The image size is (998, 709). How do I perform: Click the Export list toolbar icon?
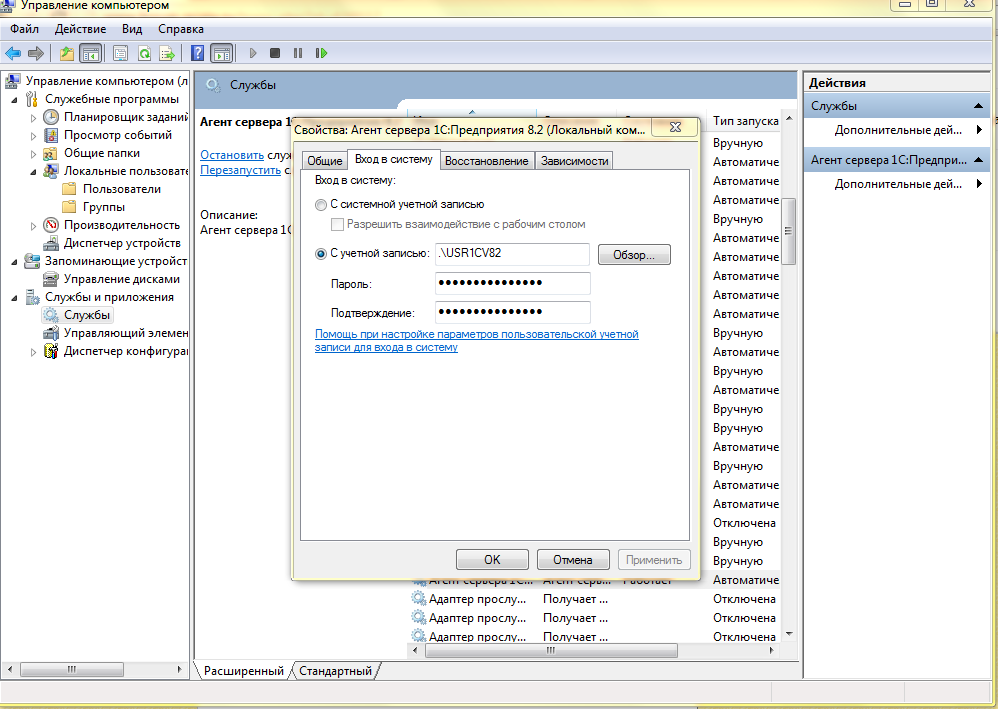click(x=167, y=53)
